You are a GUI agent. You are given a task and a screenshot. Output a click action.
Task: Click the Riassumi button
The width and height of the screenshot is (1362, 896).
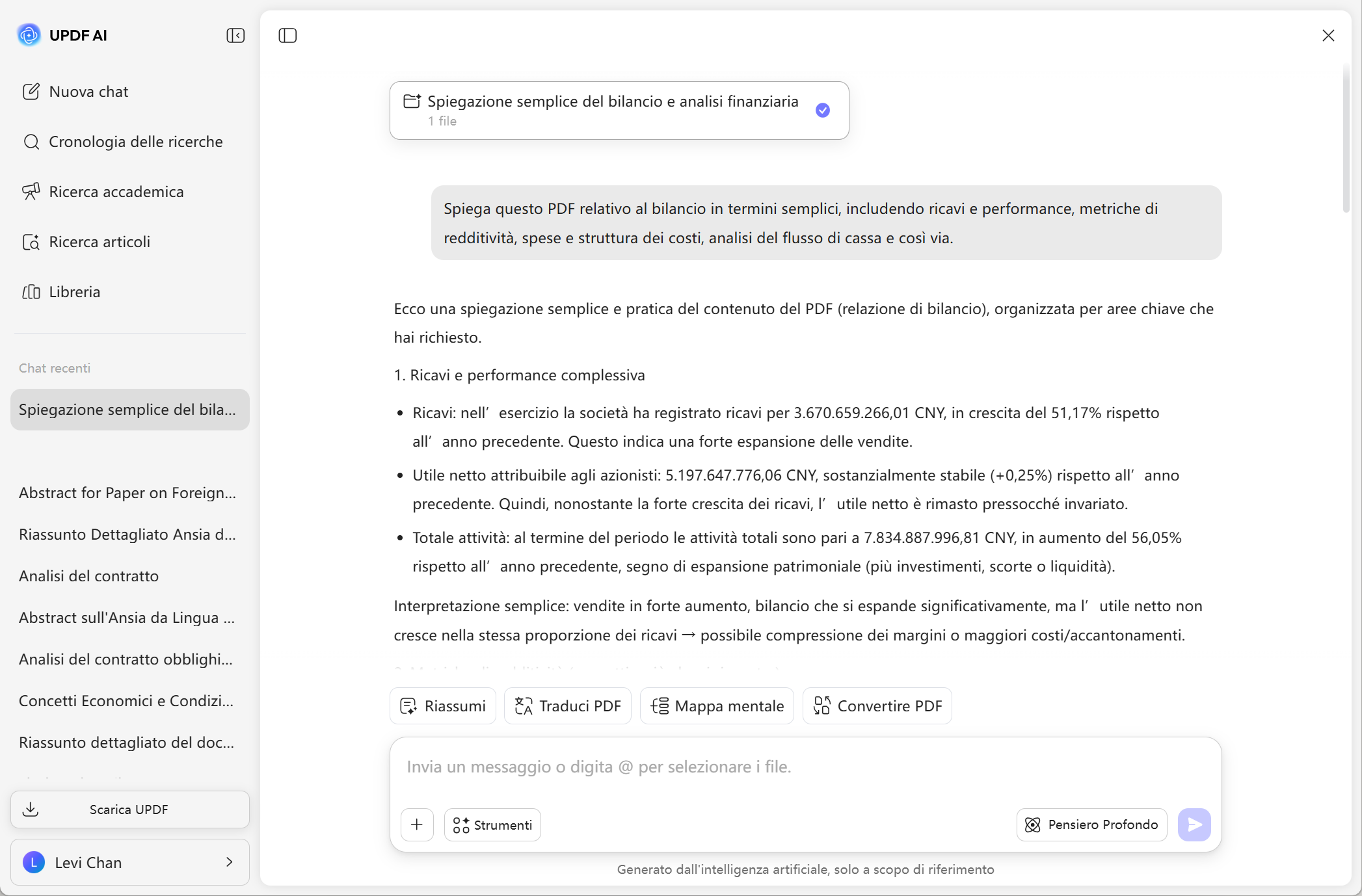pyautogui.click(x=443, y=706)
